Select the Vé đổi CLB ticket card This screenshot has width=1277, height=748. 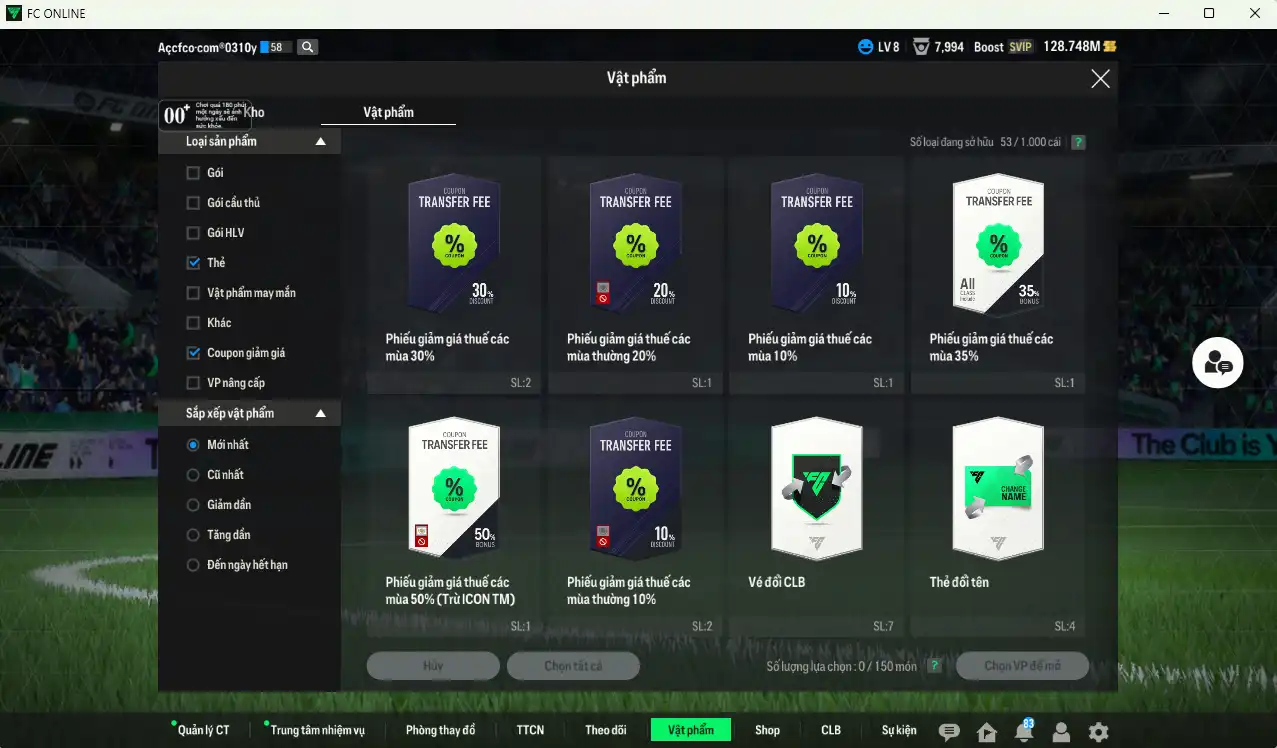coord(817,518)
